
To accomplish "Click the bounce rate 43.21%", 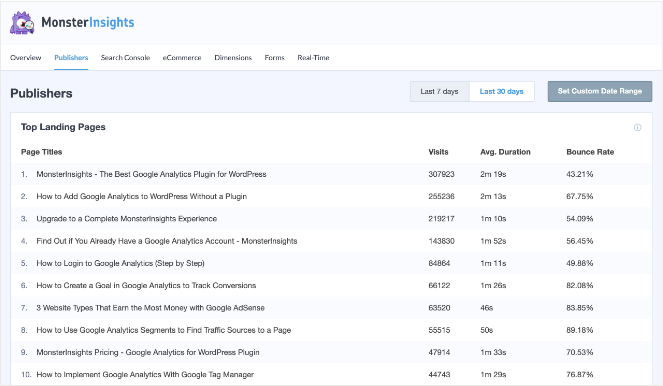I will pos(580,174).
